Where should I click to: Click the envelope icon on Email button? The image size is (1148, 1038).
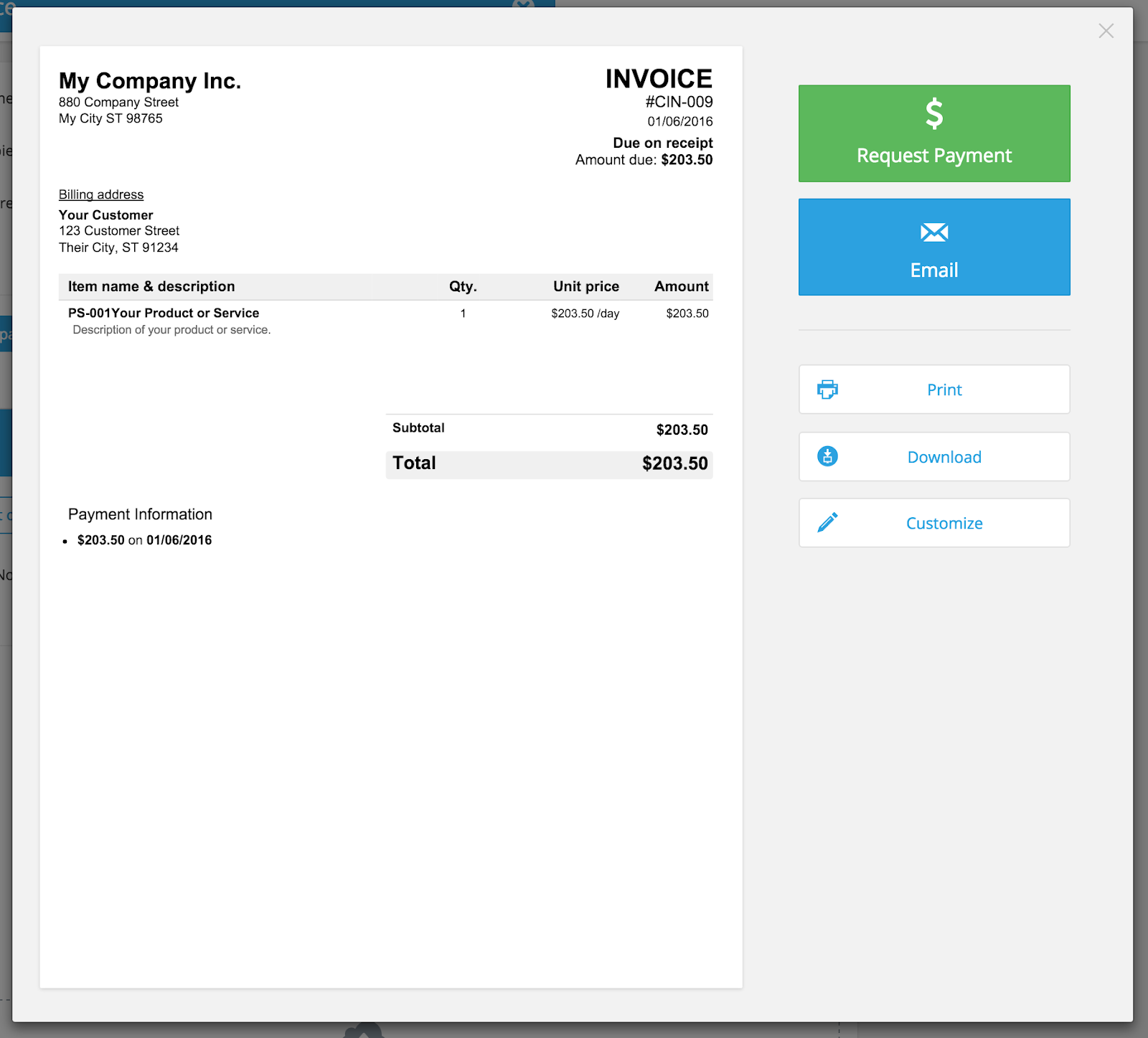coord(934,232)
